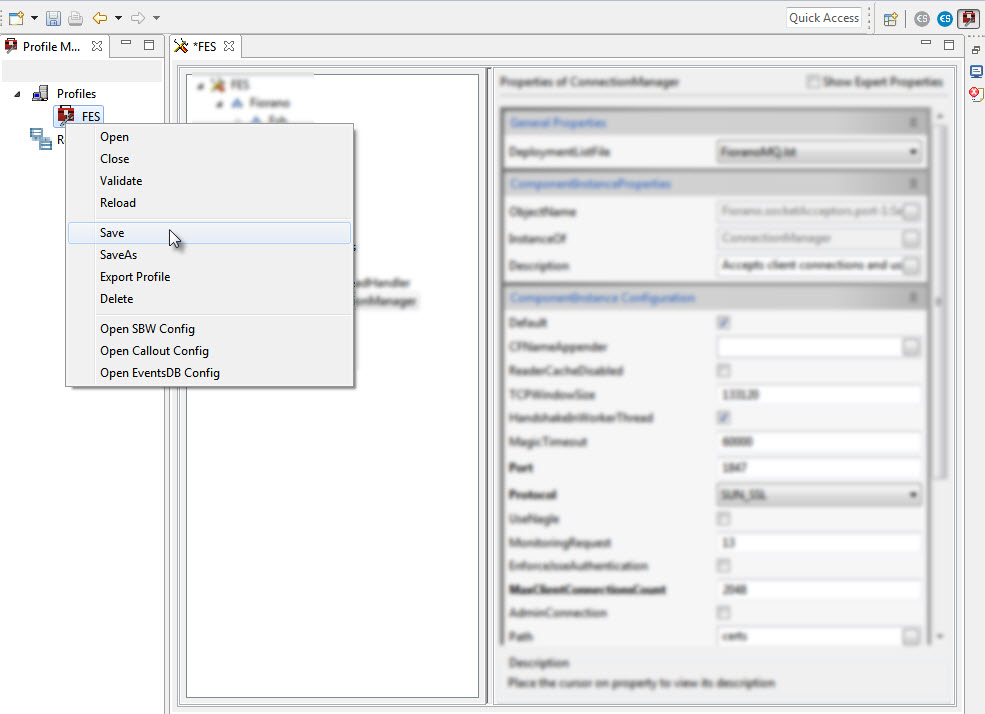This screenshot has width=985, height=714.
Task: Click the properties panel vertical scrollbar
Action: [940, 301]
